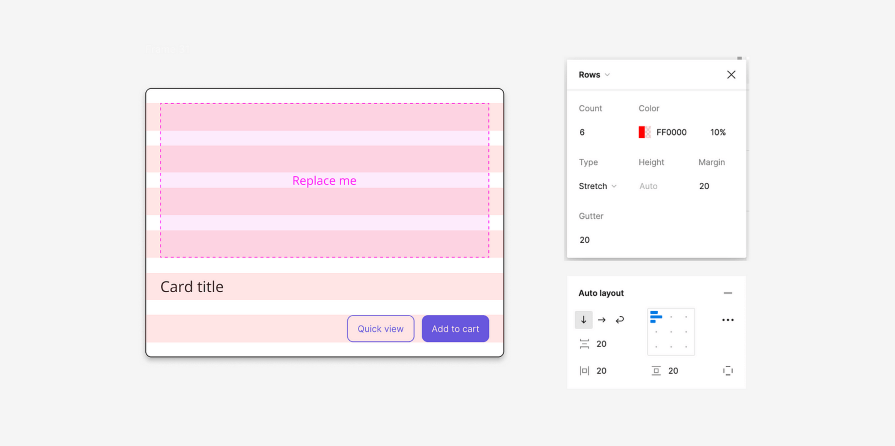Image resolution: width=895 pixels, height=446 pixels.
Task: Select vertical auto layout direction arrow
Action: click(583, 320)
